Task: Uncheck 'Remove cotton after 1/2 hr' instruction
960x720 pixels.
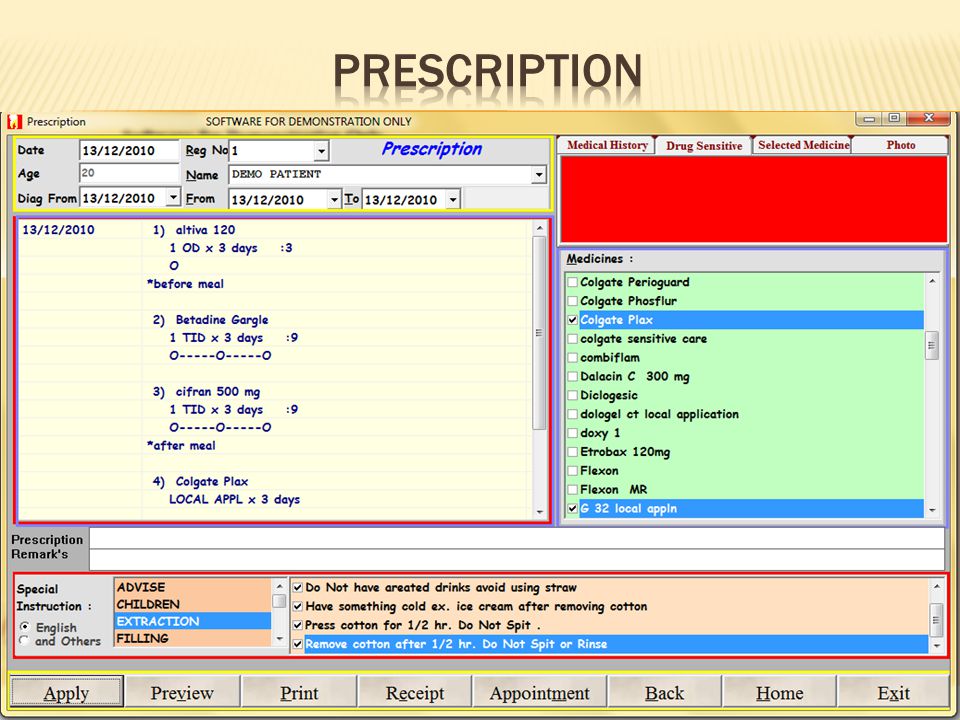Action: (x=298, y=644)
